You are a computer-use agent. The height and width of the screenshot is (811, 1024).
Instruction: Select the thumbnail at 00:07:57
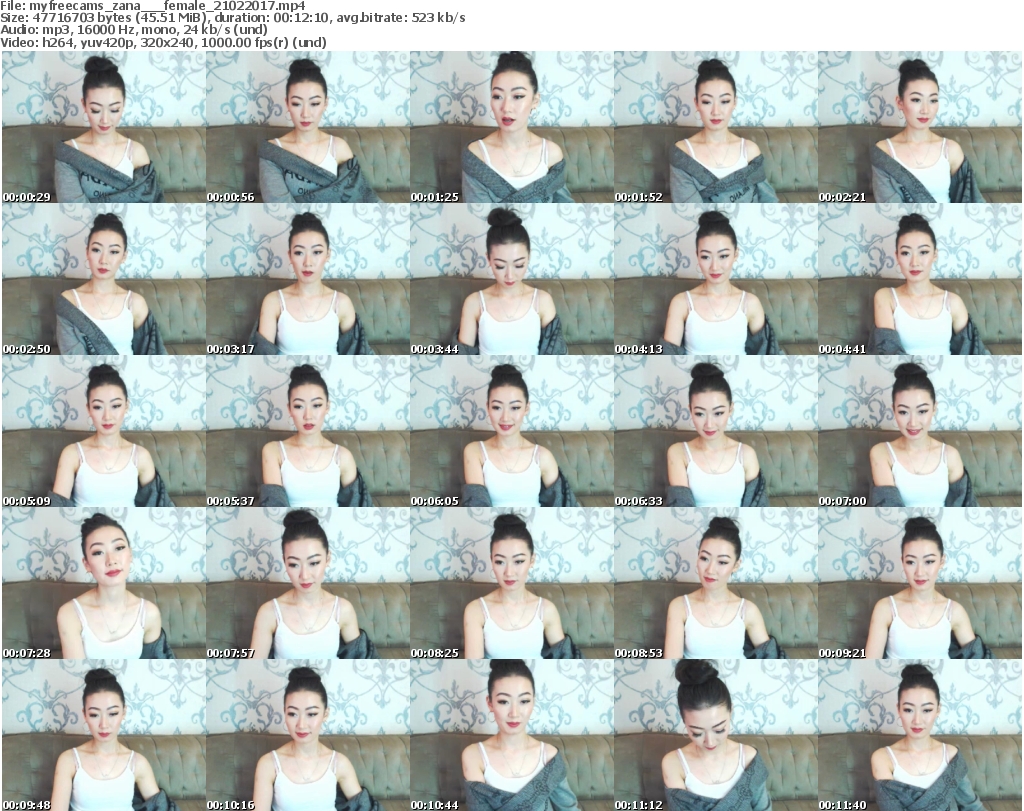308,583
